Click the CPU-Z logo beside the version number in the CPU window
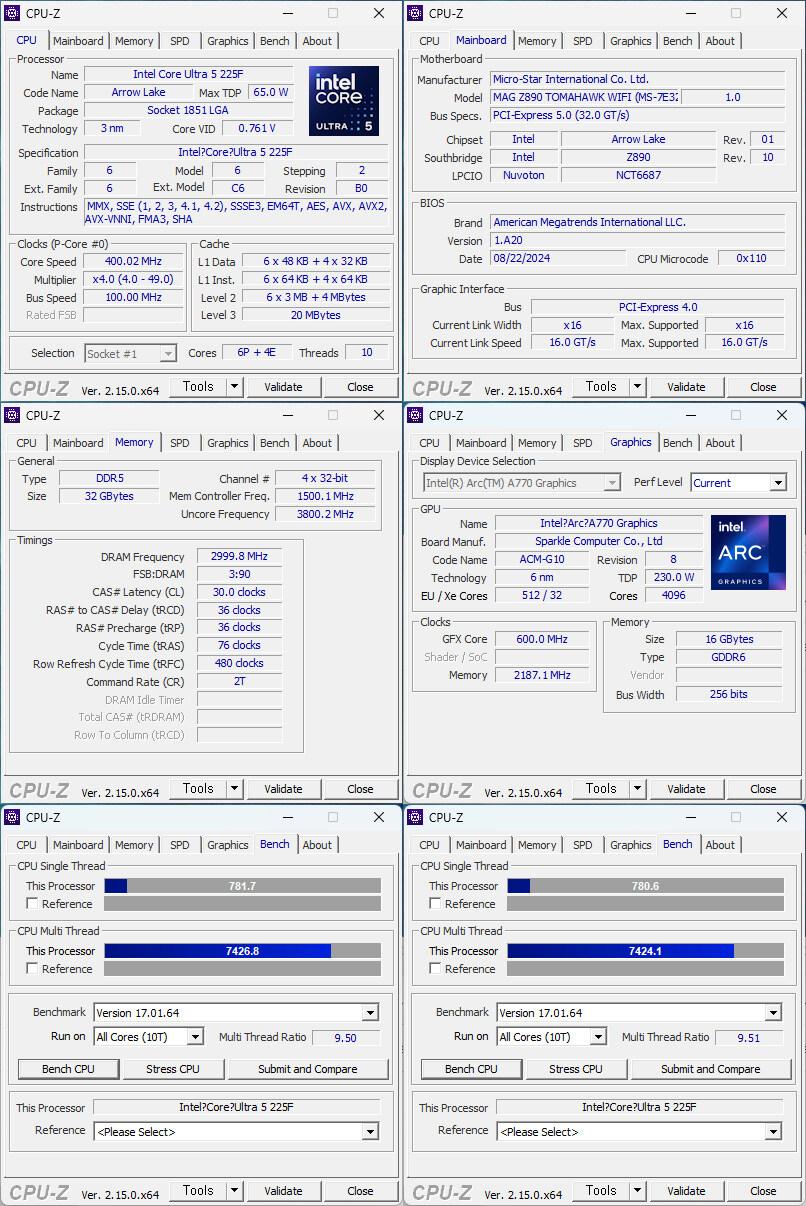The height and width of the screenshot is (1206, 806). pos(40,386)
